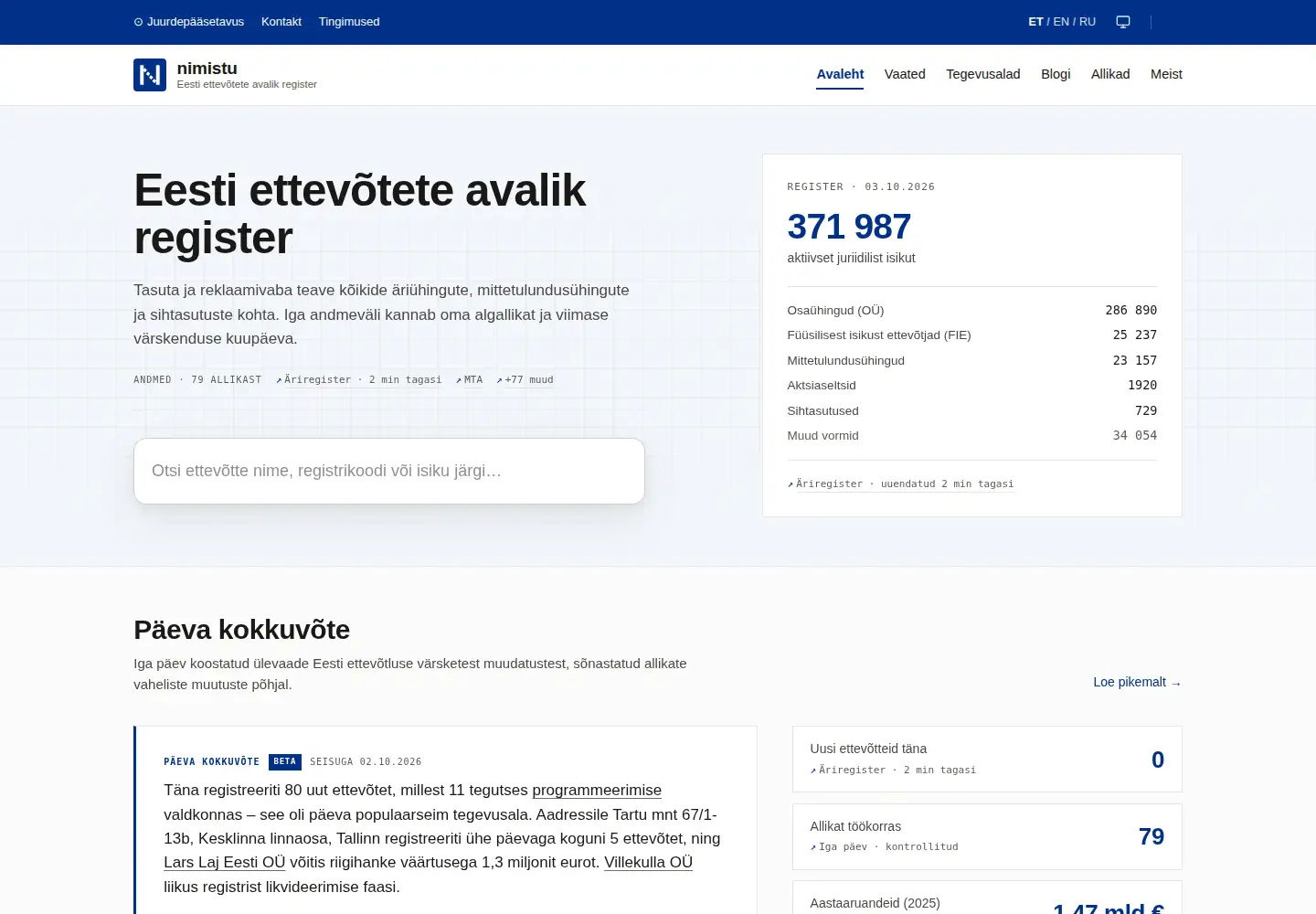Open the Tingimused link
Image resolution: width=1316 pixels, height=914 pixels.
click(349, 22)
